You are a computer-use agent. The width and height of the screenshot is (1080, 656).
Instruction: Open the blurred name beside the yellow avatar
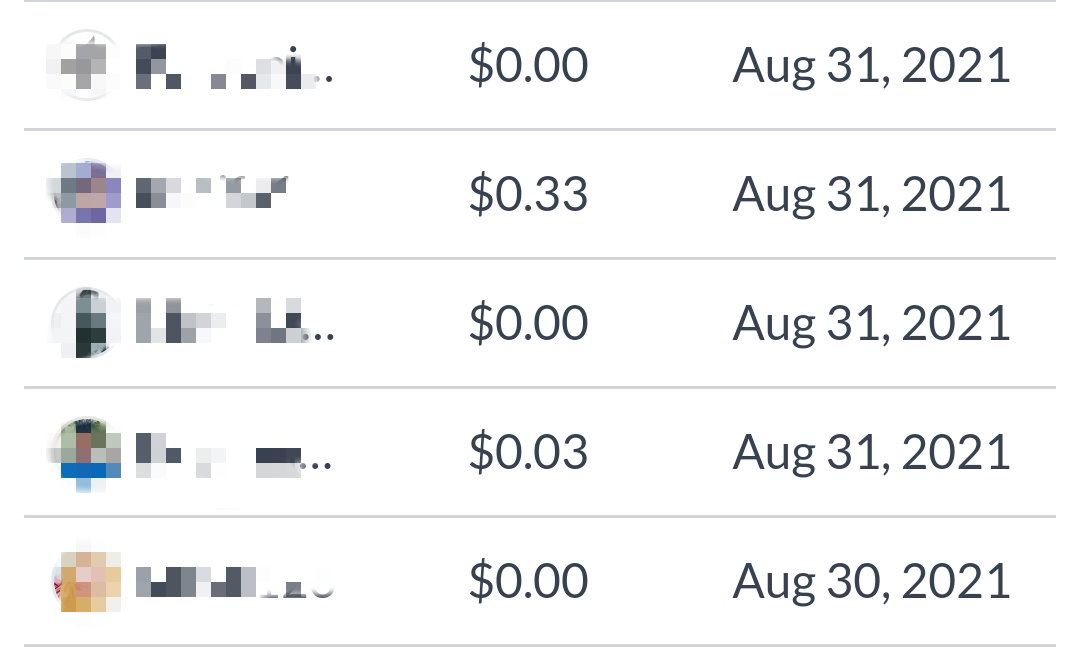[x=234, y=582]
